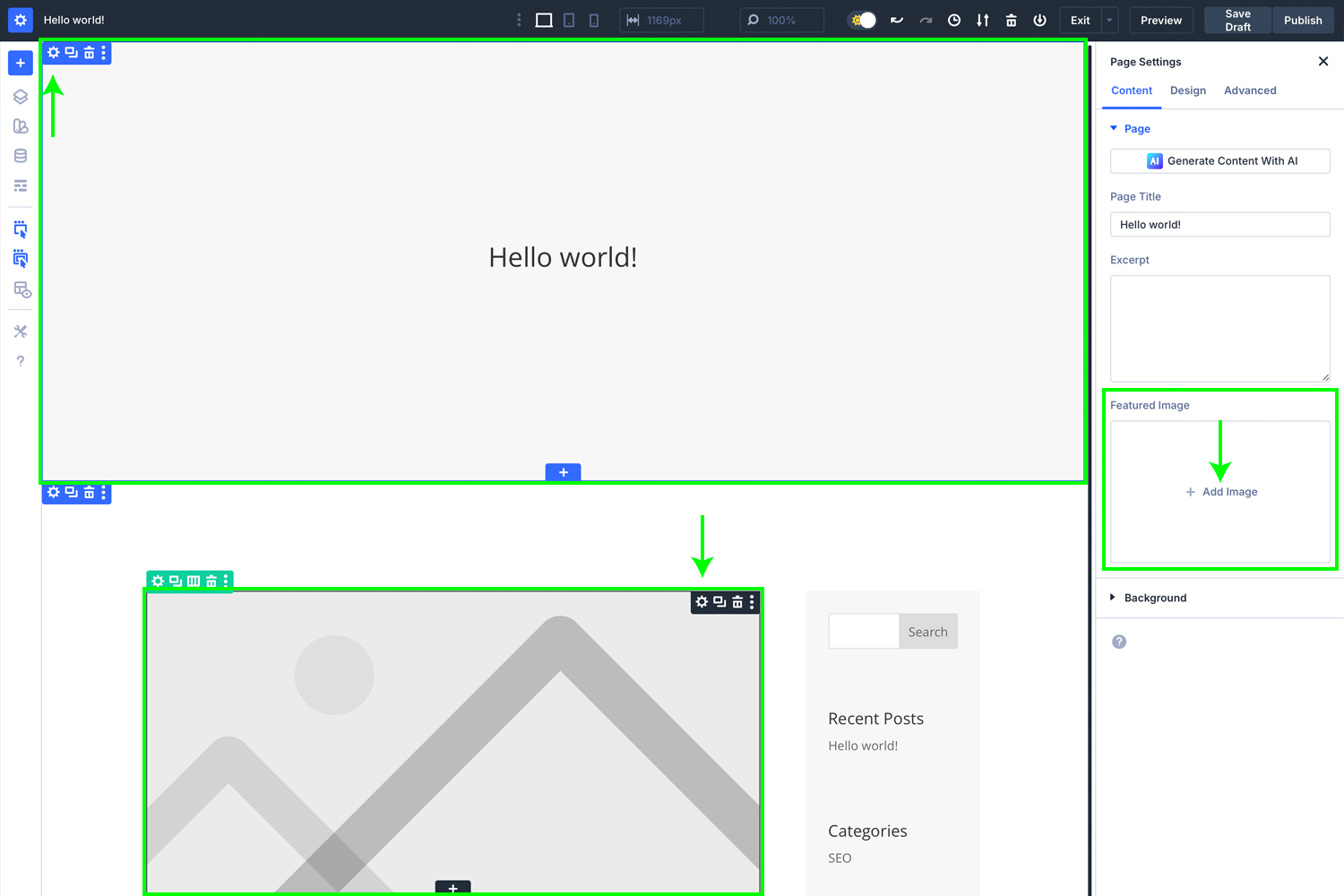Click Add Image under Featured Image
1344x896 pixels.
pyautogui.click(x=1220, y=491)
